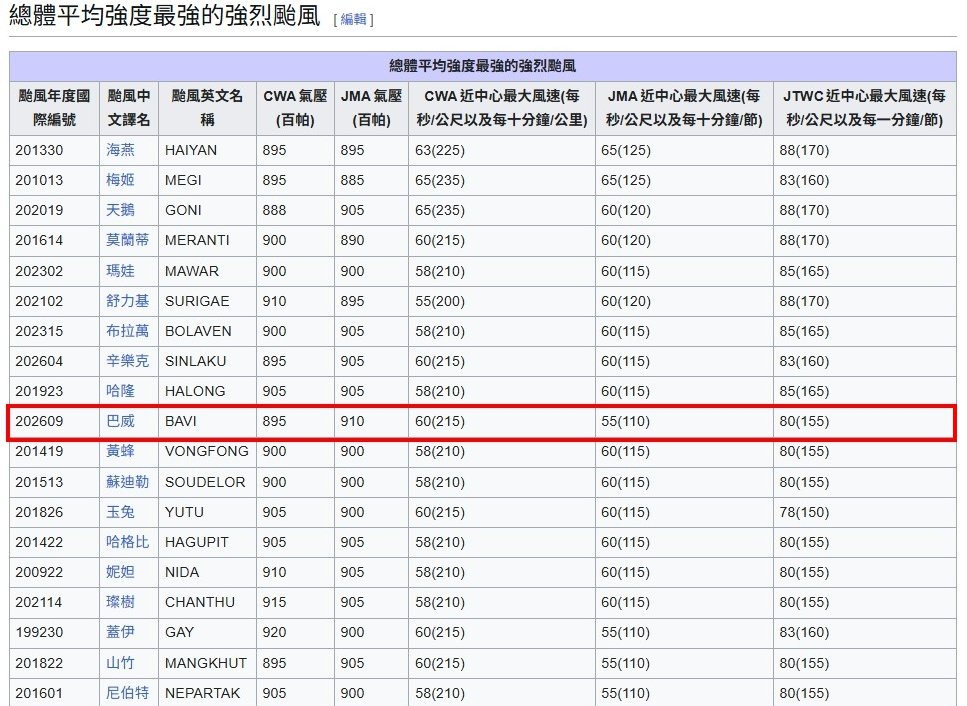
Task: Click the 蓋伊 typhoon link
Action: click(x=120, y=632)
